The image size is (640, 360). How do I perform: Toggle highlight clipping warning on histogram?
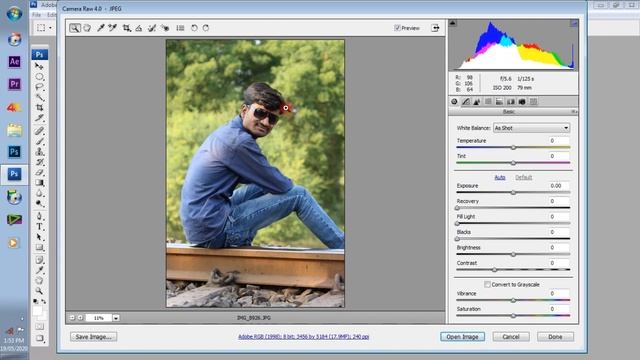click(x=573, y=24)
